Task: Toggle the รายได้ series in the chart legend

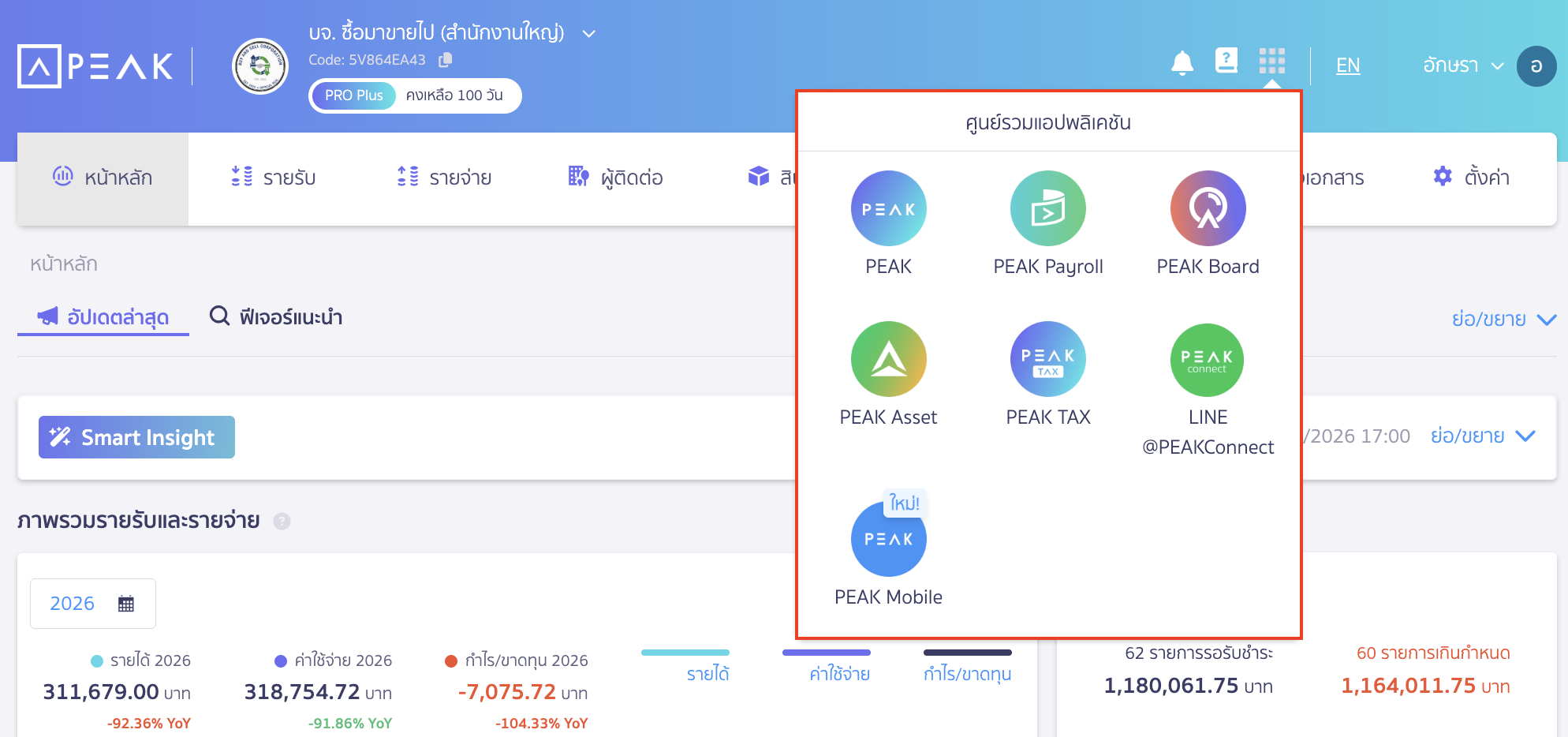Action: coord(707,672)
